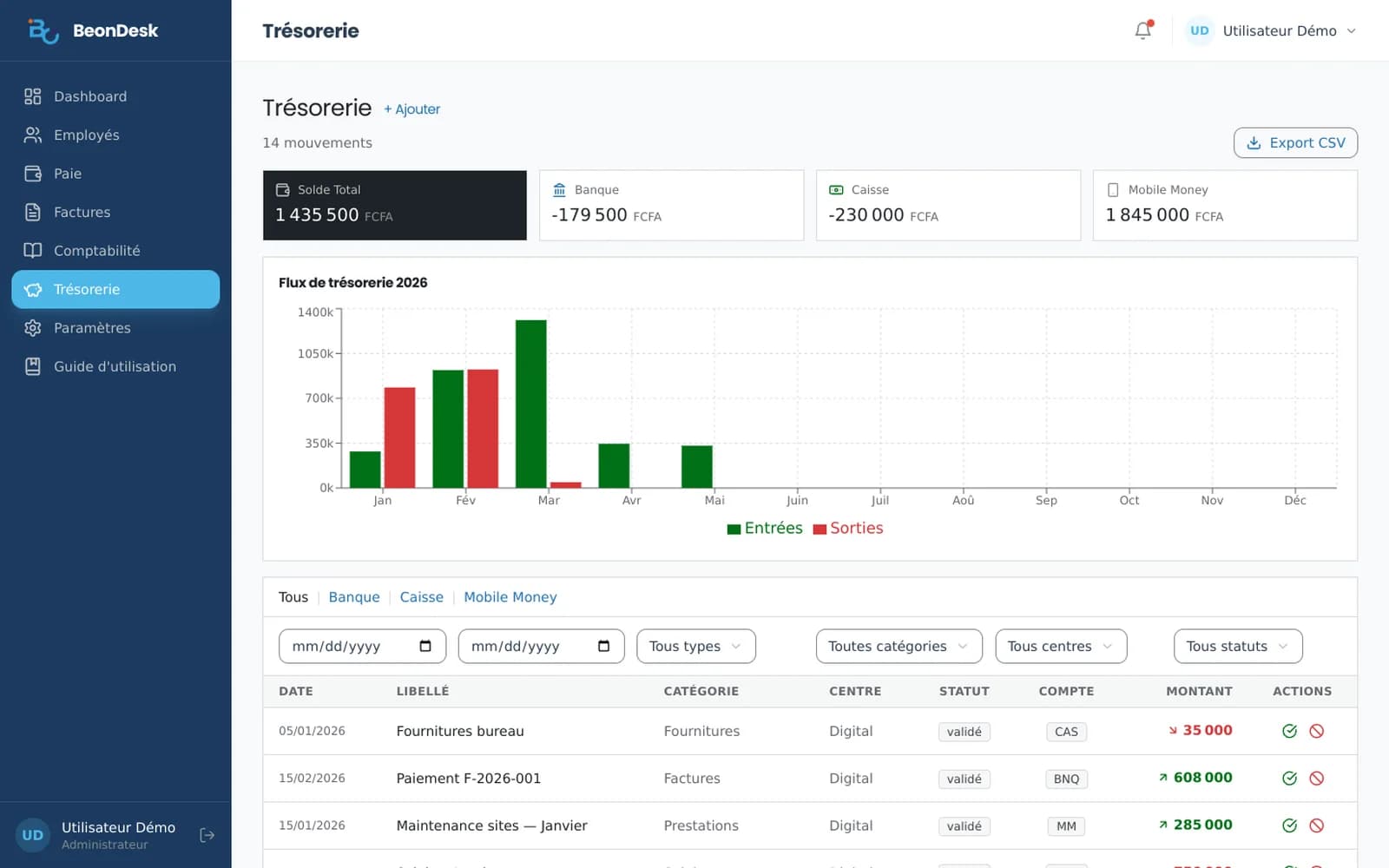Select the Caisse balance card
The image size is (1389, 868).
(948, 205)
